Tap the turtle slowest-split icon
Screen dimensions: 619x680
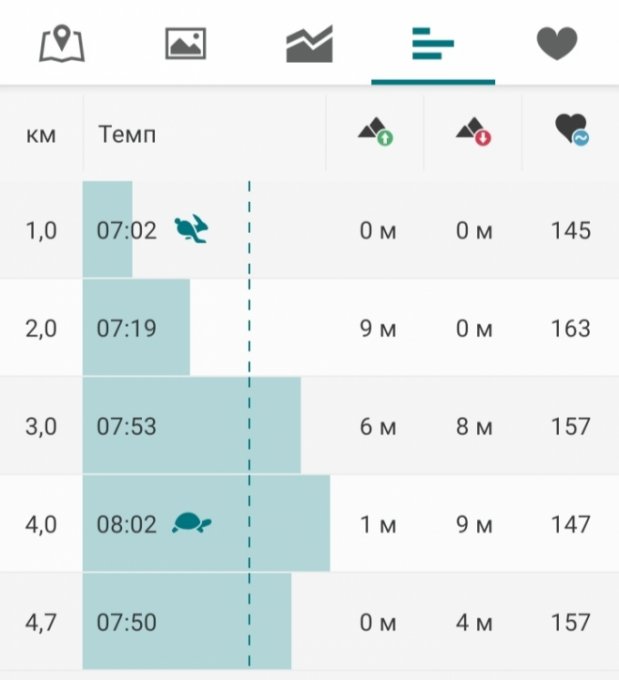[x=191, y=523]
